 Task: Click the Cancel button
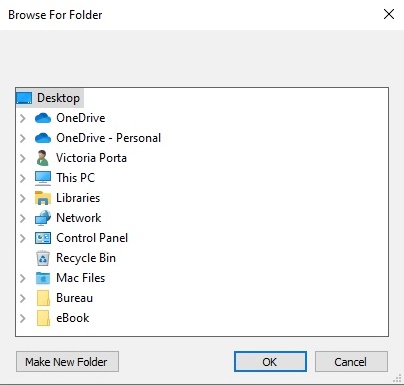[x=351, y=362]
